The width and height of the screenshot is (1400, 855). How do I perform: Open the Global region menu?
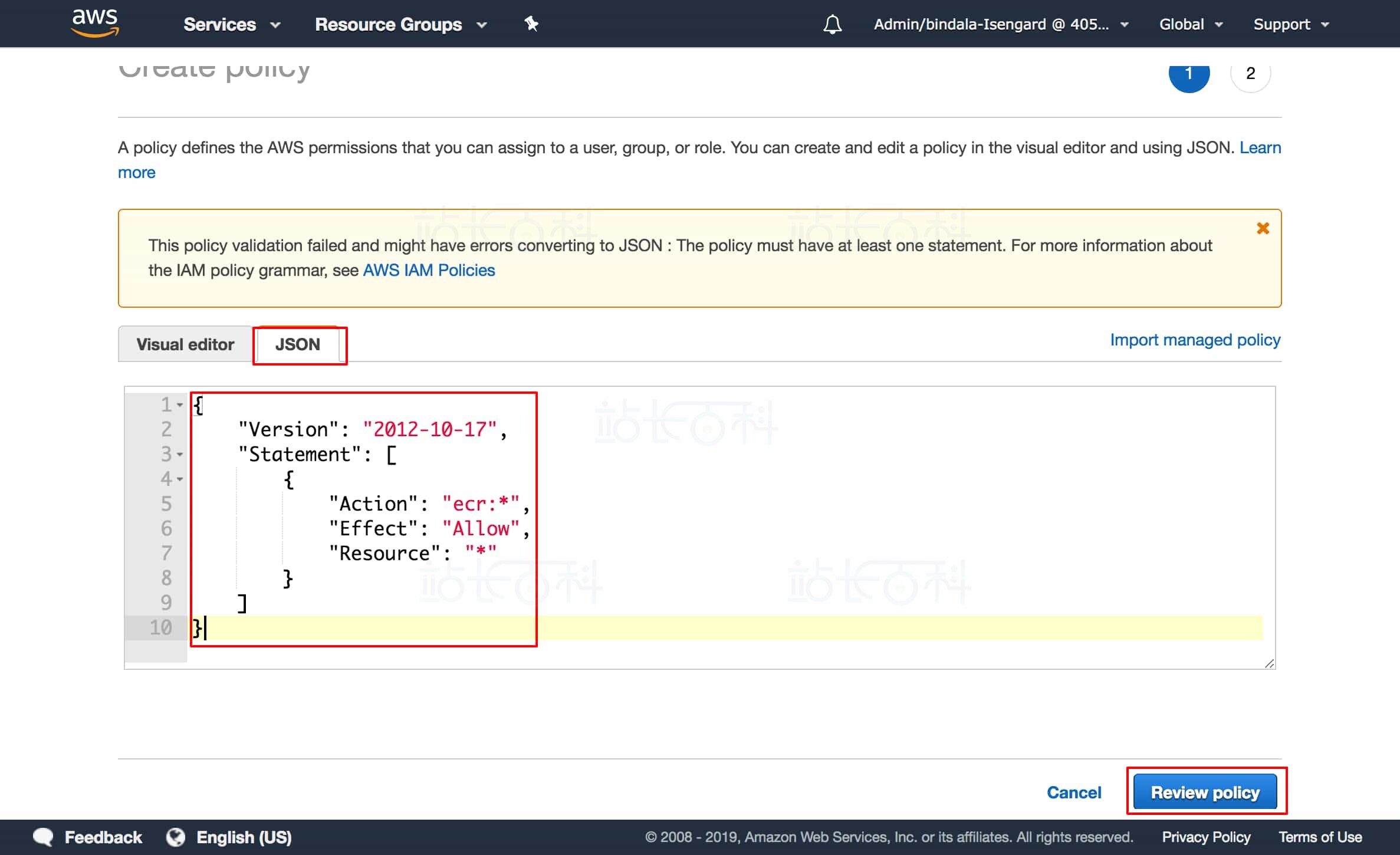(x=1191, y=25)
